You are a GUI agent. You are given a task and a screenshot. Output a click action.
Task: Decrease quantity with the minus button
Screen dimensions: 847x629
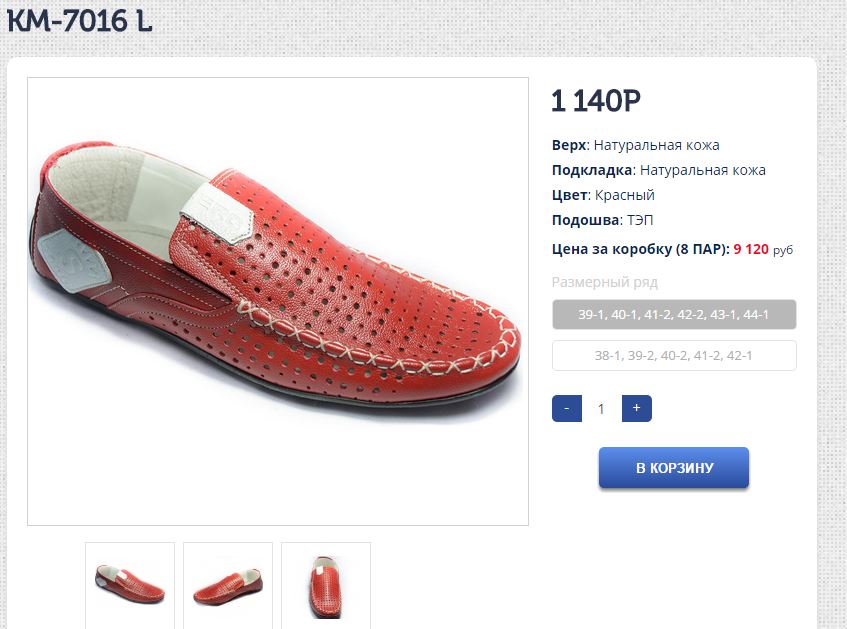tap(567, 408)
